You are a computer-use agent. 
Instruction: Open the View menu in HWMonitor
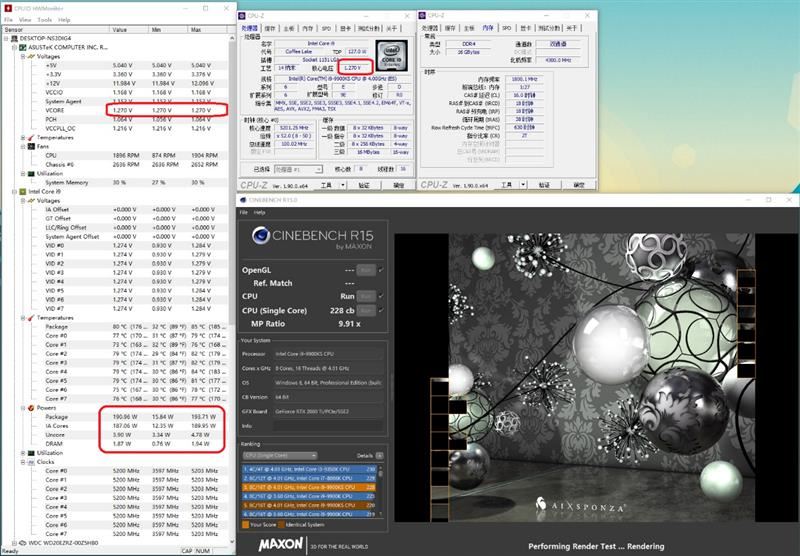pos(25,20)
